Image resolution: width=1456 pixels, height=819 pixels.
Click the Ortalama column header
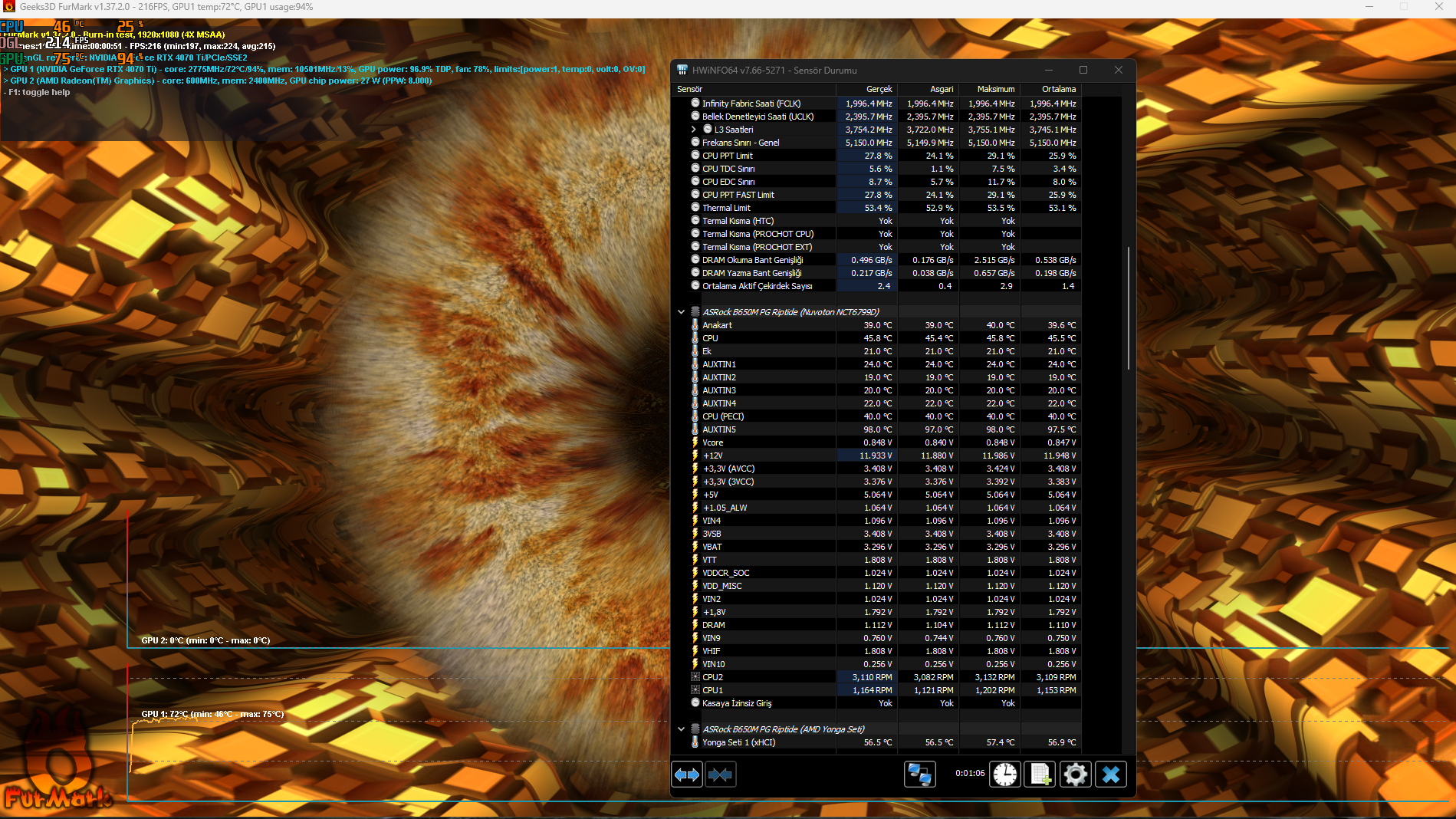tap(1050, 89)
